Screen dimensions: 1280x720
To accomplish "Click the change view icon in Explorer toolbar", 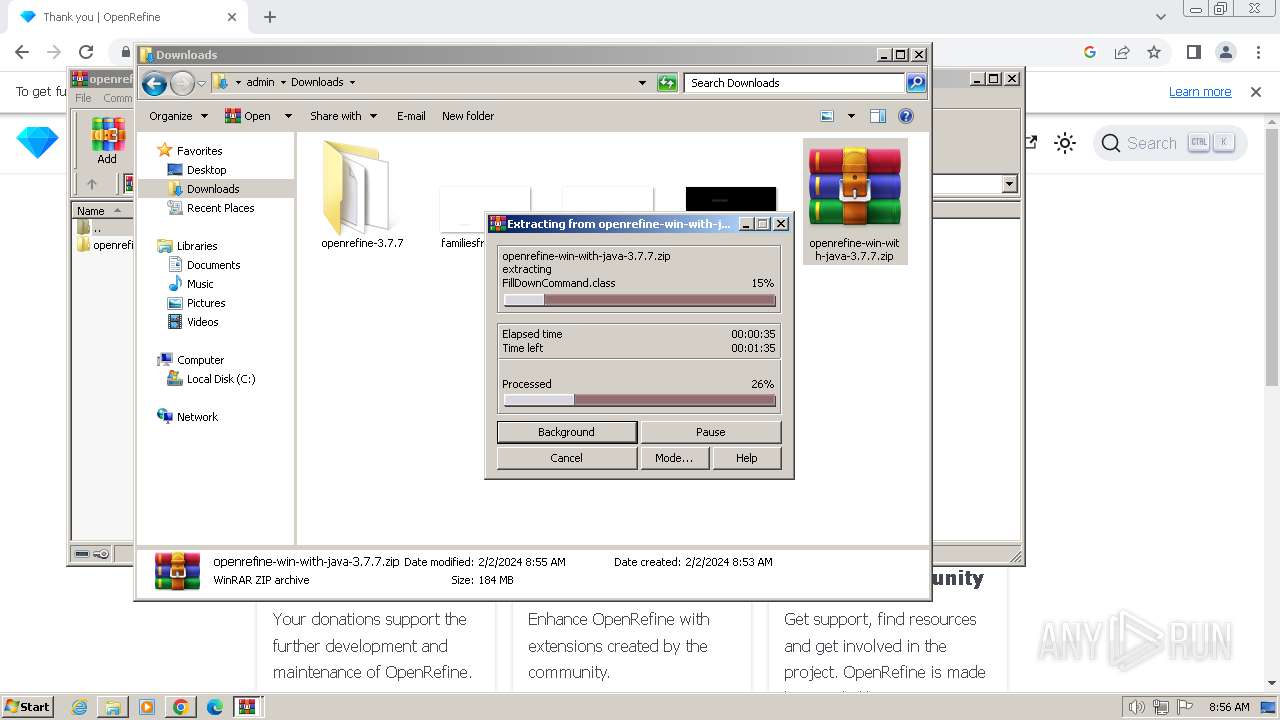I will [x=827, y=116].
